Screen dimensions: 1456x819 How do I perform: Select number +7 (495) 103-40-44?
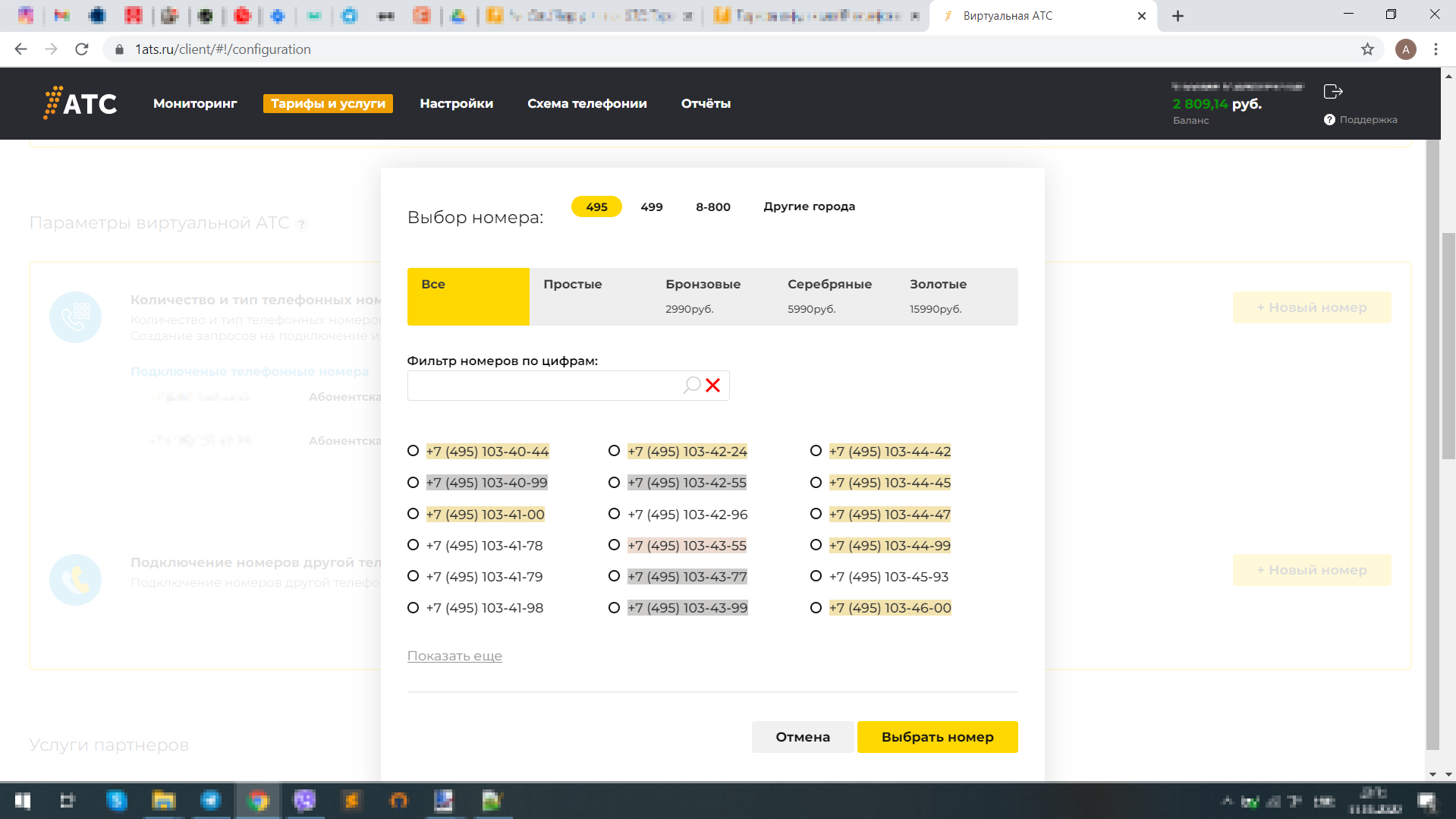coord(413,451)
